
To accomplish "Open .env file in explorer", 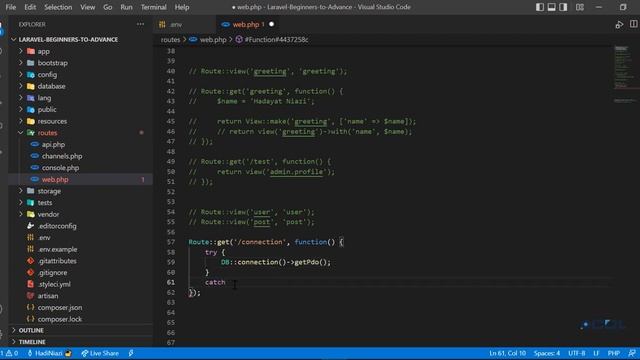I will coord(44,238).
